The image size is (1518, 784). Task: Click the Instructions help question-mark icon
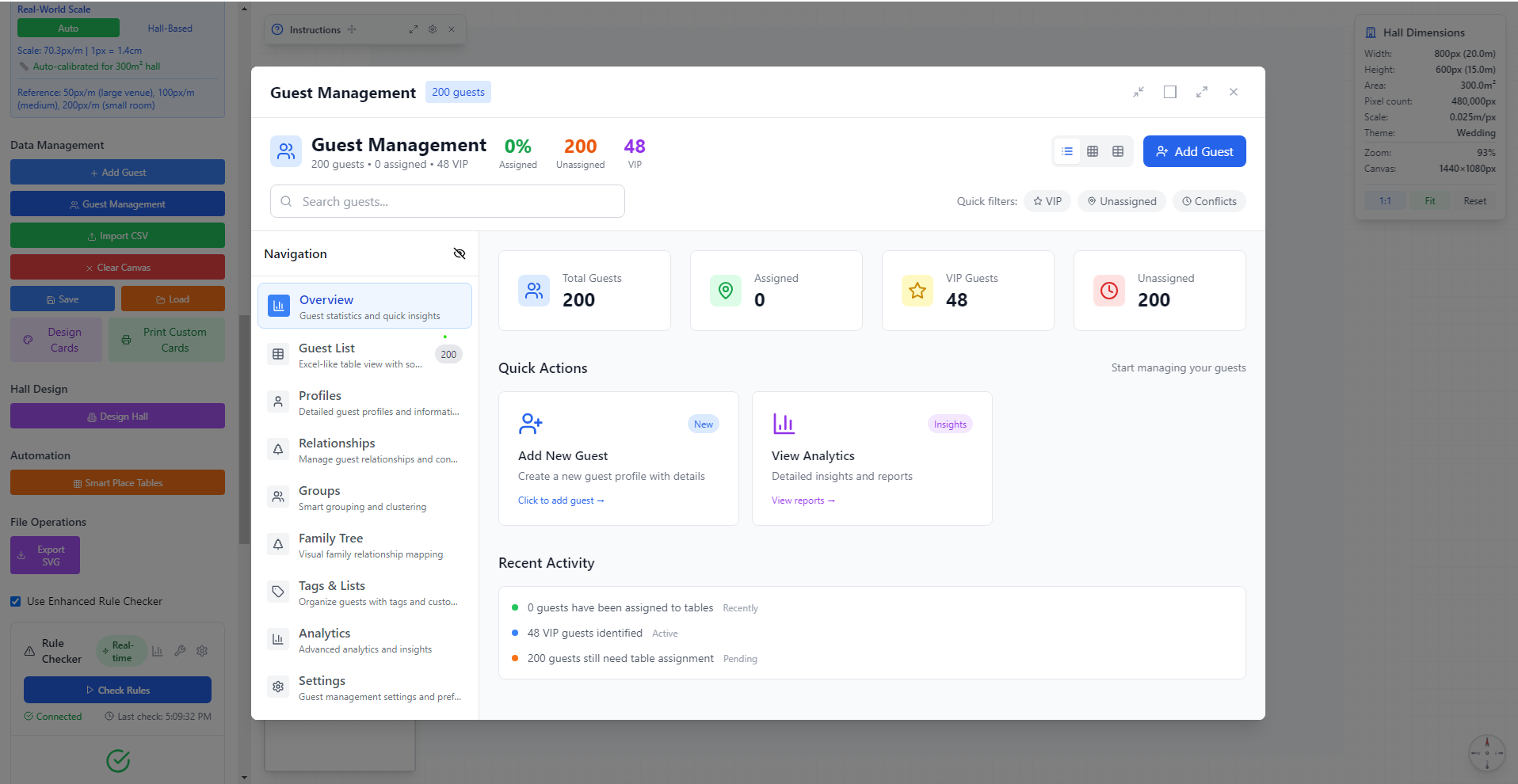277,29
